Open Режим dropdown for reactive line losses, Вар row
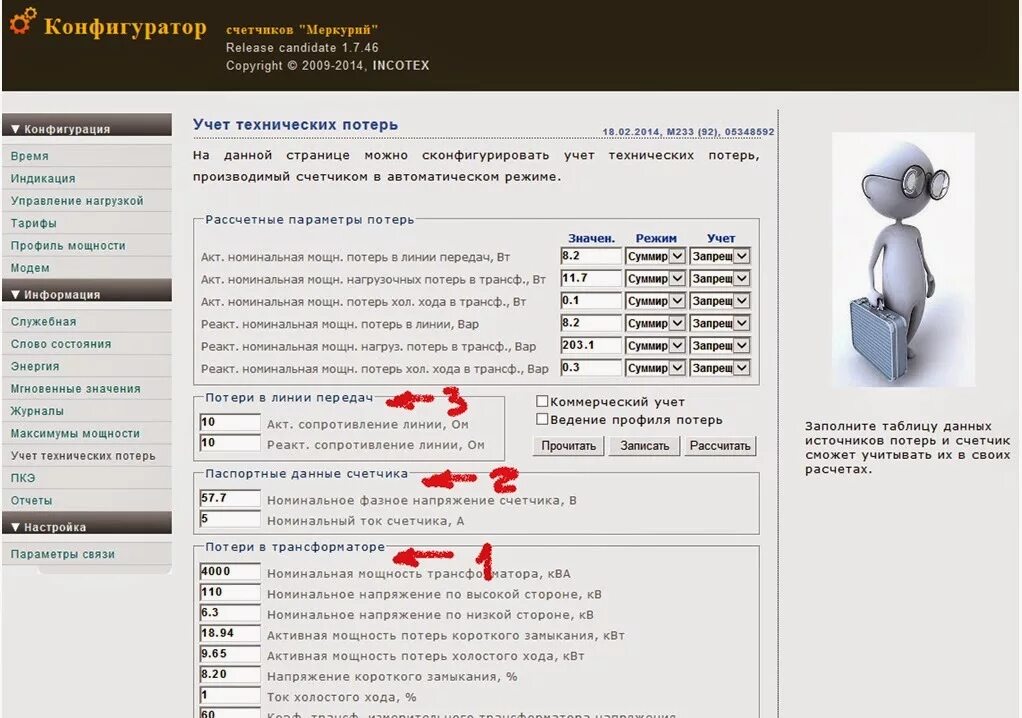The image size is (1022, 718). [x=655, y=323]
